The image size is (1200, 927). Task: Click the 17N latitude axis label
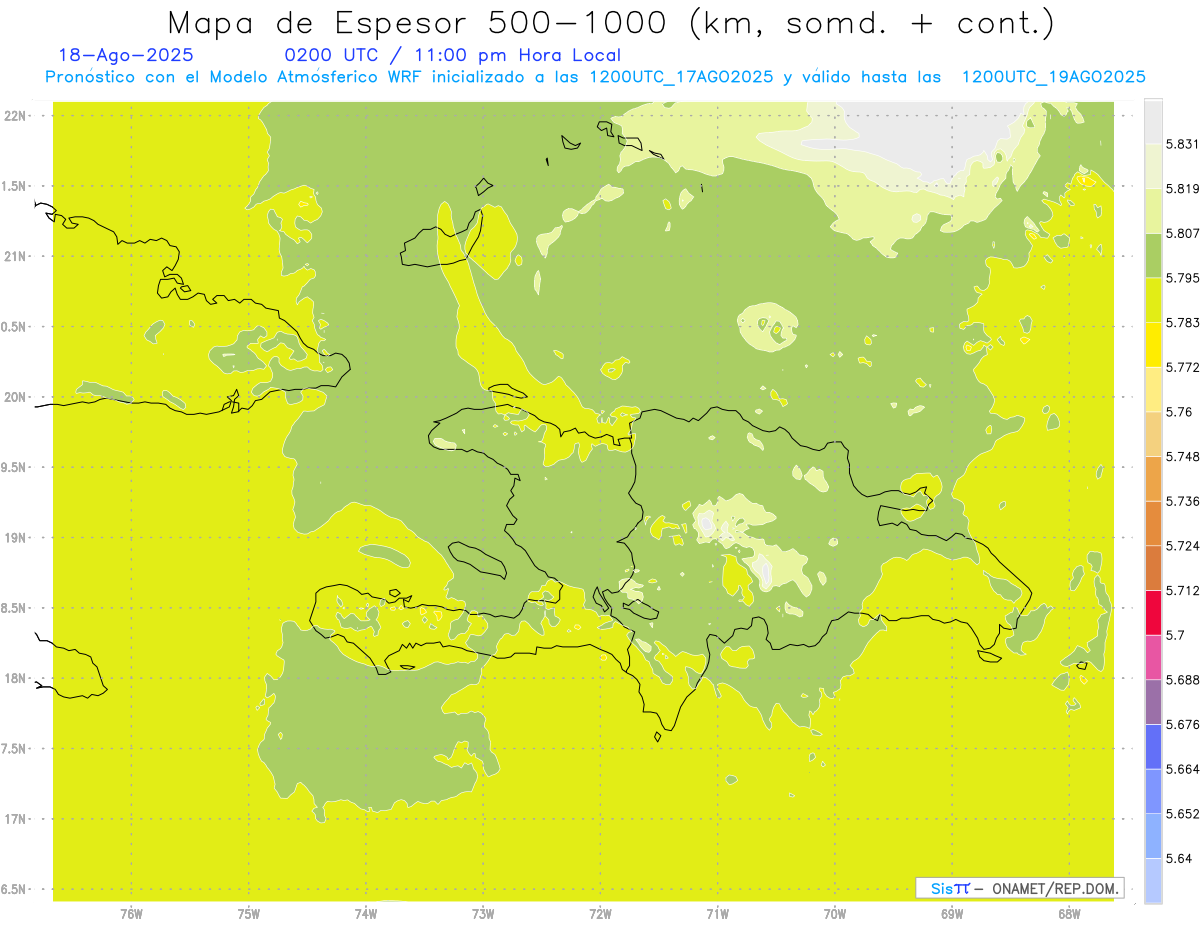pos(16,819)
